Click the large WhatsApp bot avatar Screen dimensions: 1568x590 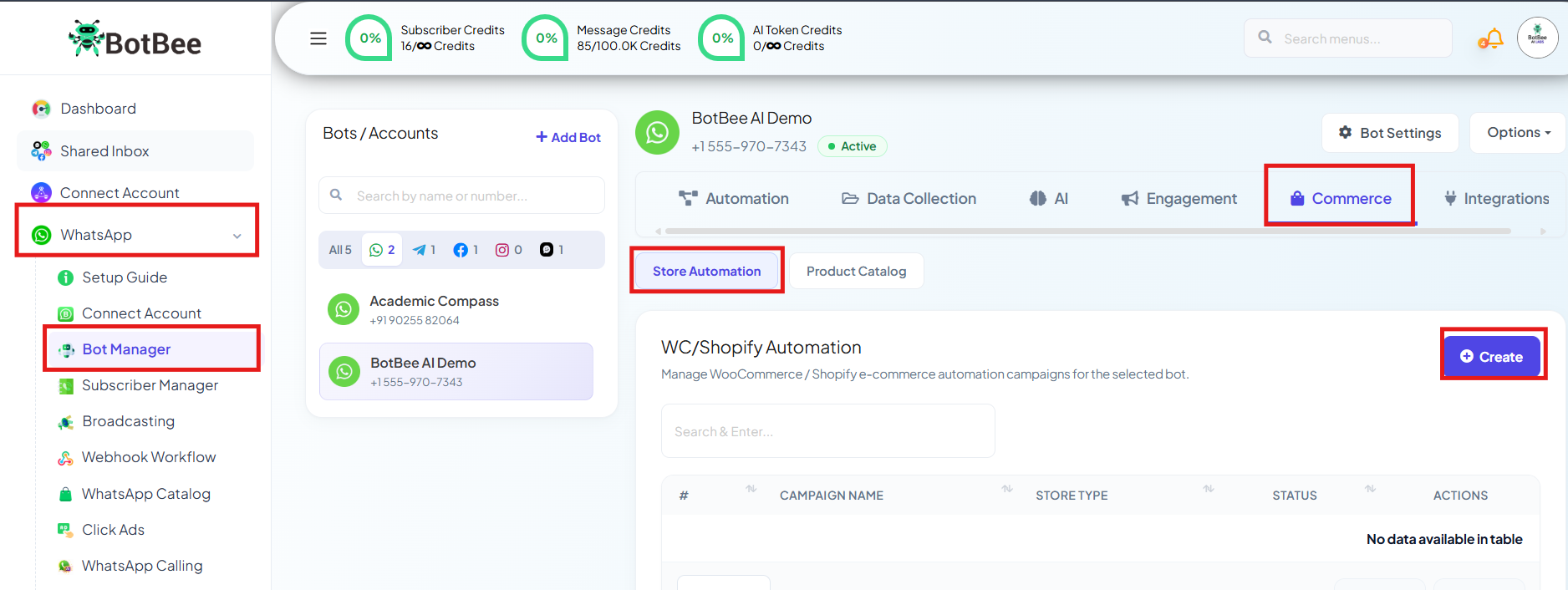(x=657, y=132)
